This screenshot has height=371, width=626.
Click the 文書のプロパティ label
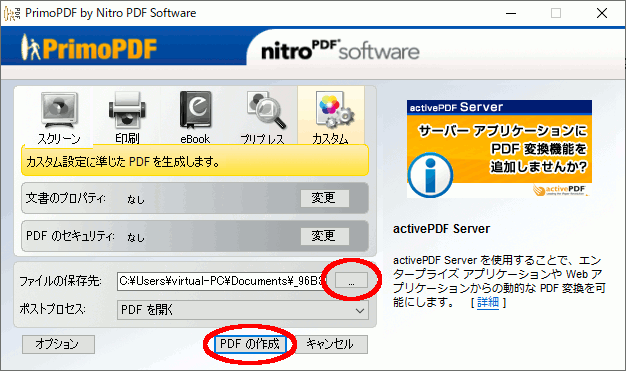tap(65, 198)
